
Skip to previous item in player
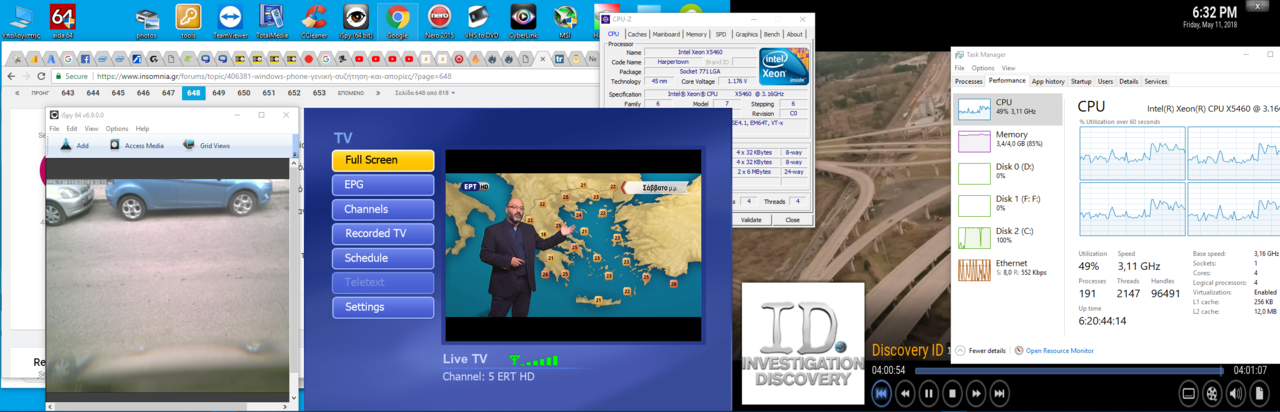[x=881, y=394]
